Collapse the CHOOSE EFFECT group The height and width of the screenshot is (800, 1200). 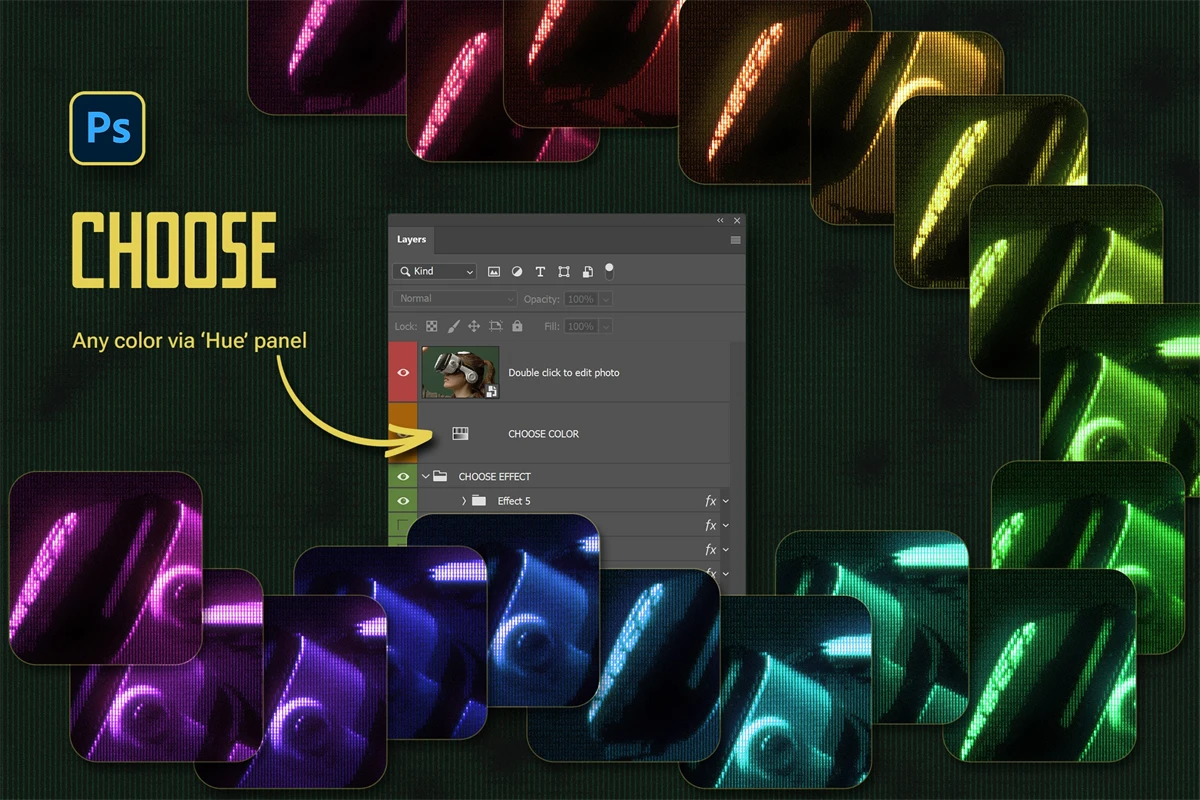point(425,477)
